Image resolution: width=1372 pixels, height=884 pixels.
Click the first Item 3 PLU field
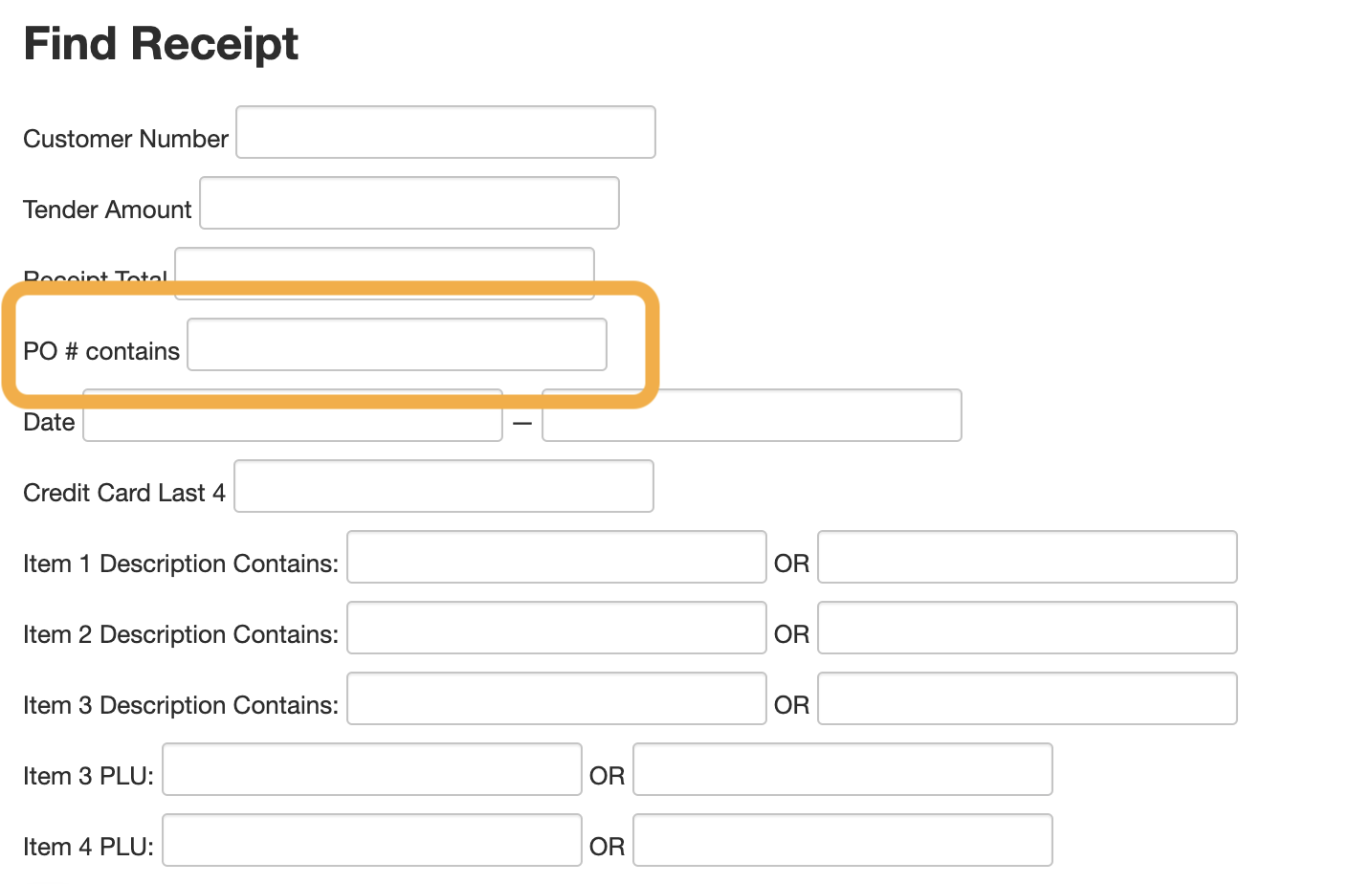click(x=372, y=769)
